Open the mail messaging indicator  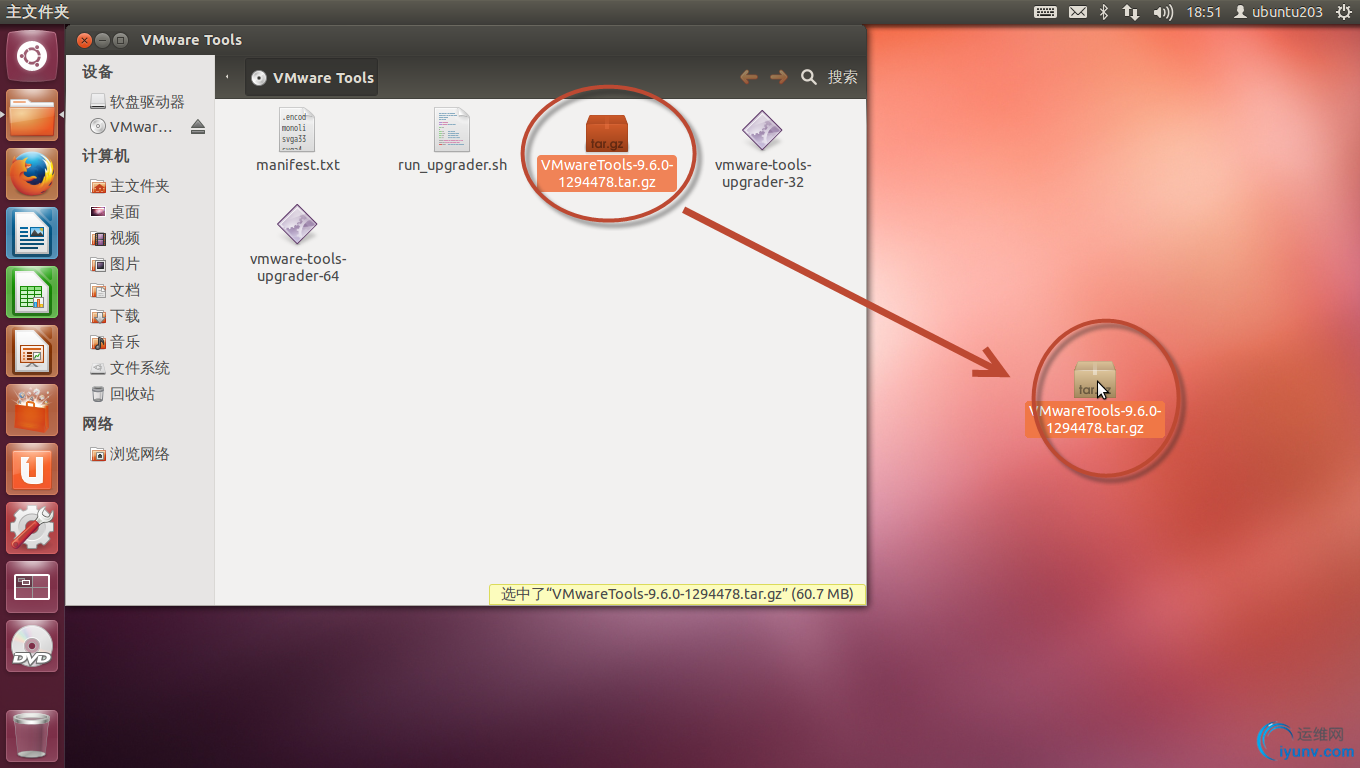[1078, 12]
